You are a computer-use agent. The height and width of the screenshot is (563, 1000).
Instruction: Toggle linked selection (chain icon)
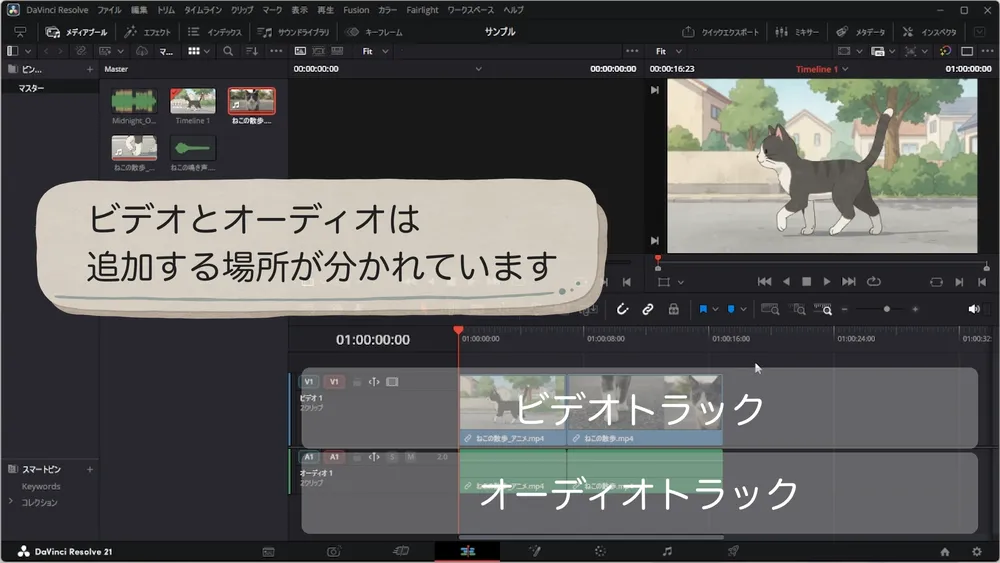pos(647,309)
